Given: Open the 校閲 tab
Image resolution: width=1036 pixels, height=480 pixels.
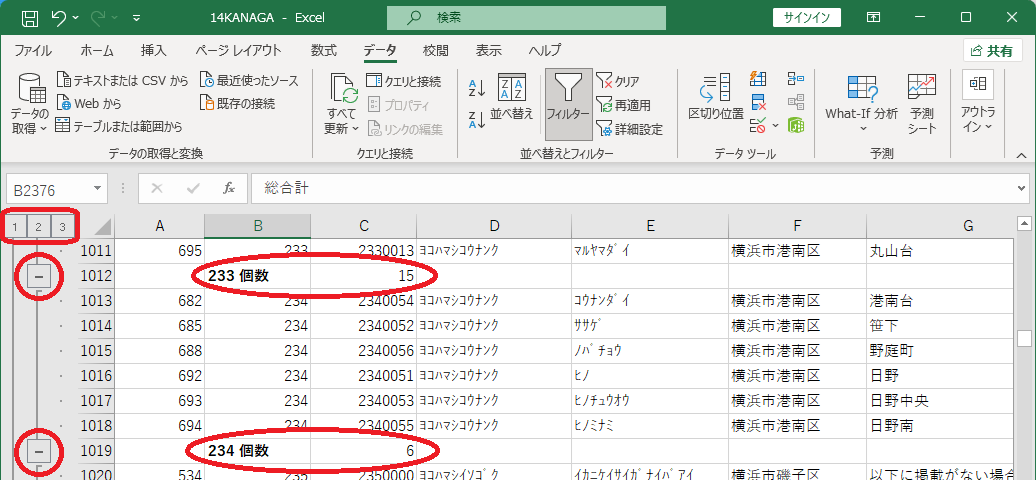Looking at the screenshot, I should click(436, 50).
